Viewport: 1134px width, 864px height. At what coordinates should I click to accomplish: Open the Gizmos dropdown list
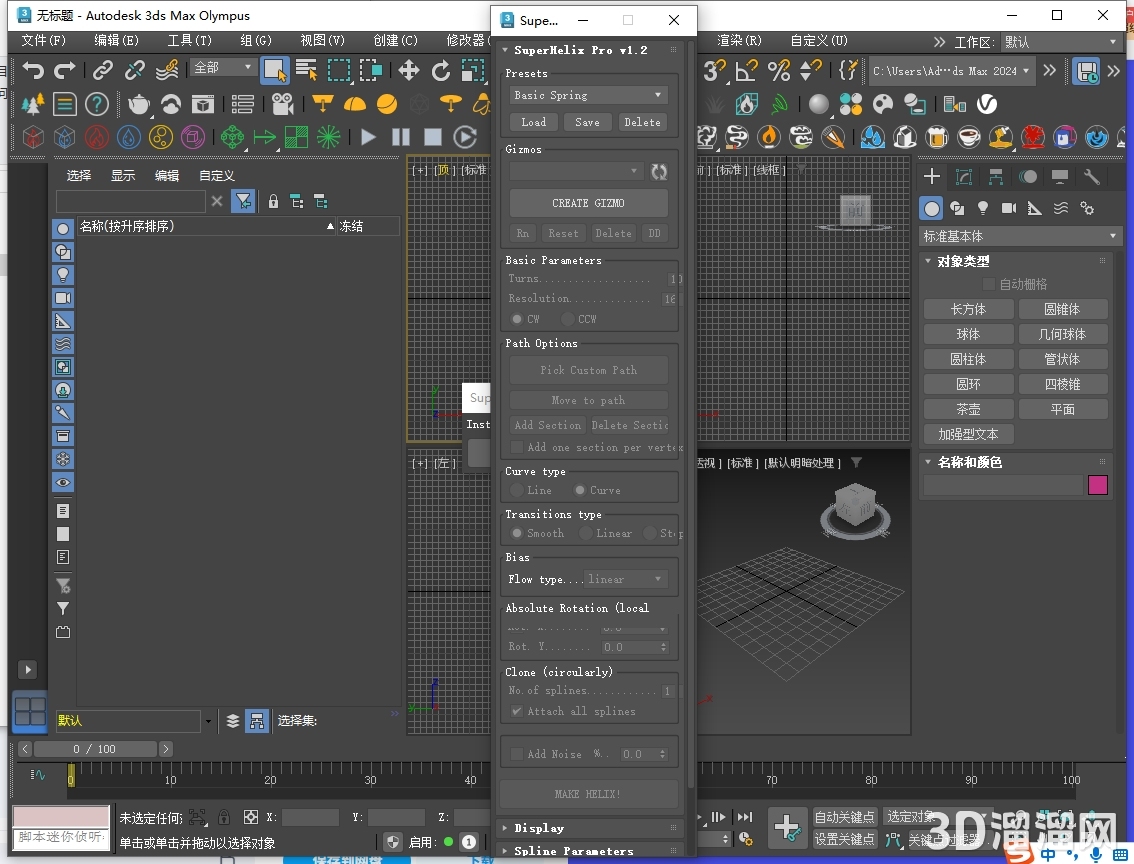click(576, 171)
